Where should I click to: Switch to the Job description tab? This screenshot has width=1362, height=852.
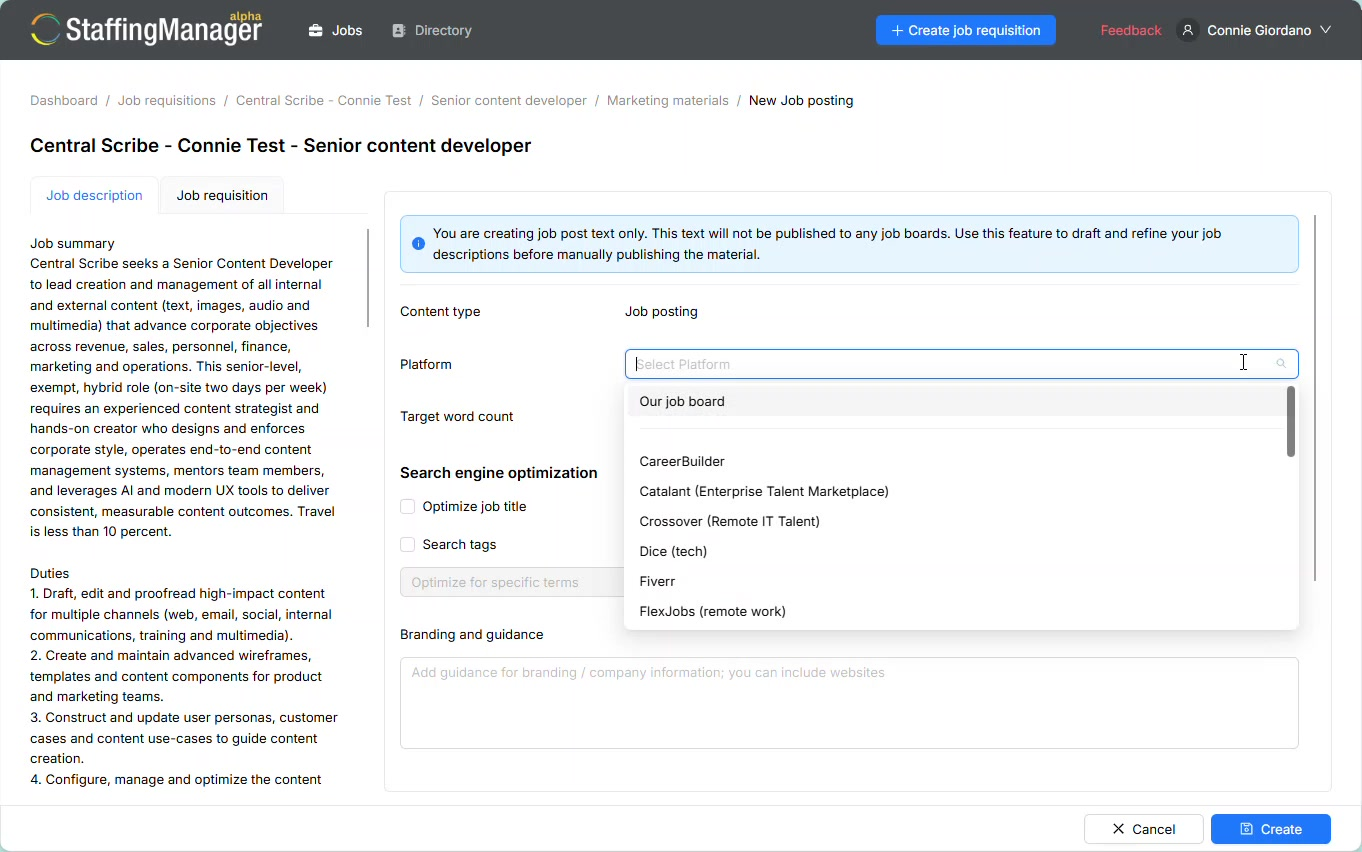point(94,196)
